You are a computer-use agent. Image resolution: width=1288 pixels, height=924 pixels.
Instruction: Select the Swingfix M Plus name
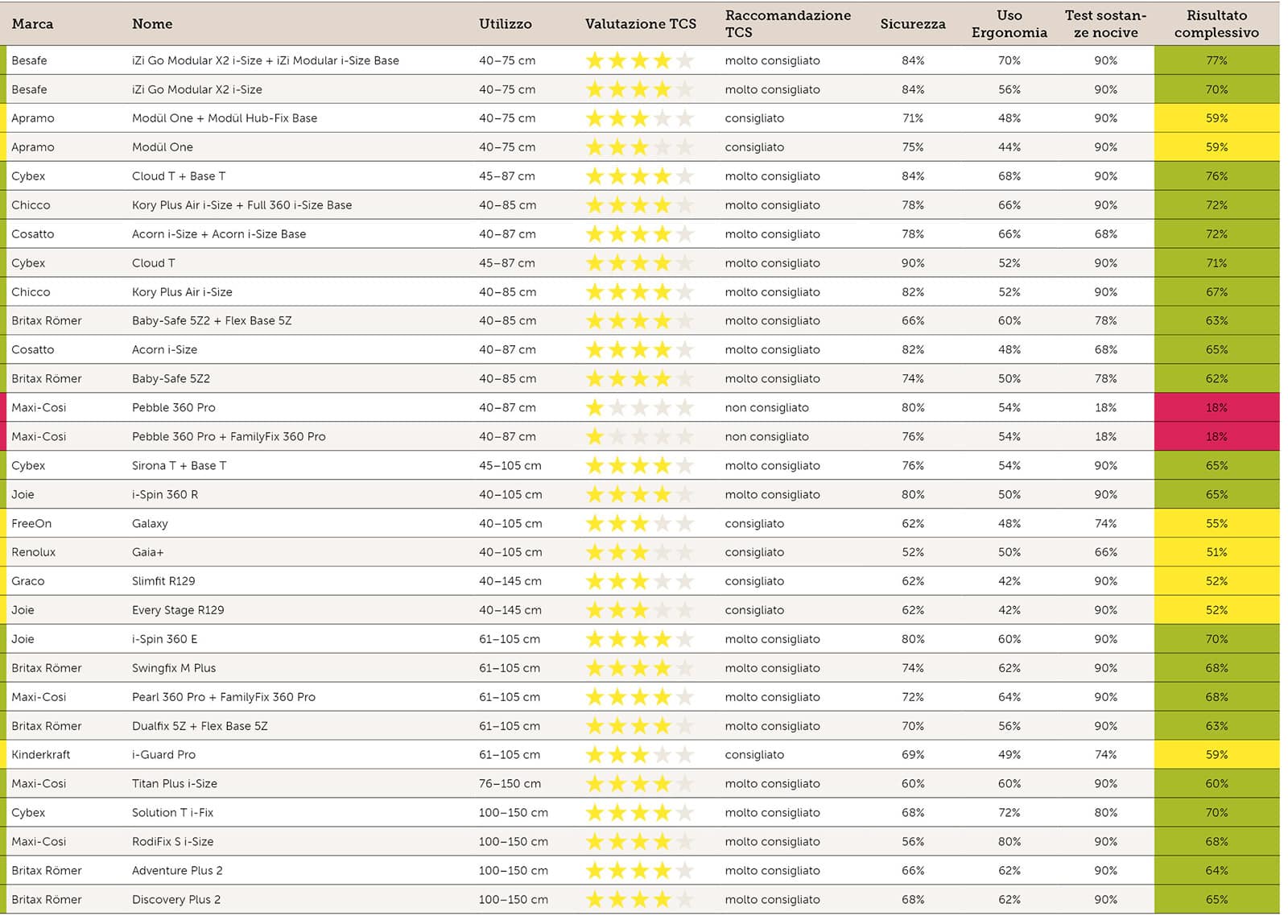click(174, 668)
